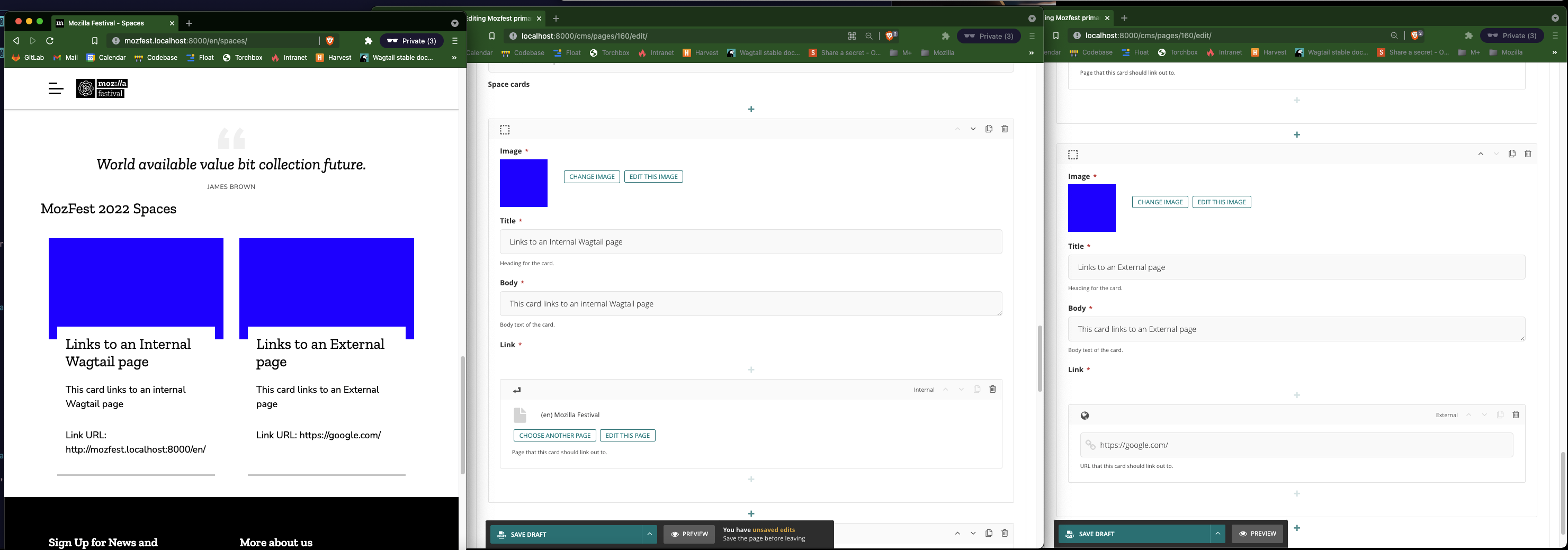Delete the Internal Wagtail page space card

pyautogui.click(x=1005, y=129)
